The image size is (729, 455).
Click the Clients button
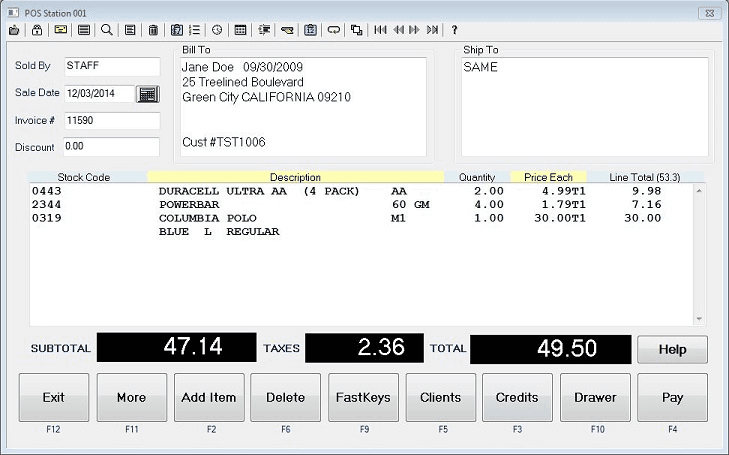click(440, 398)
